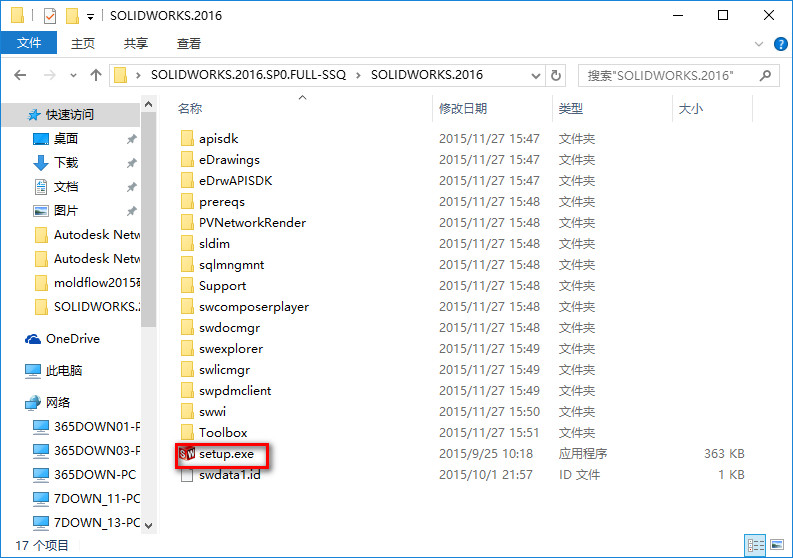The height and width of the screenshot is (558, 793).
Task: Sort by 修改日期 column header
Action: tap(463, 108)
